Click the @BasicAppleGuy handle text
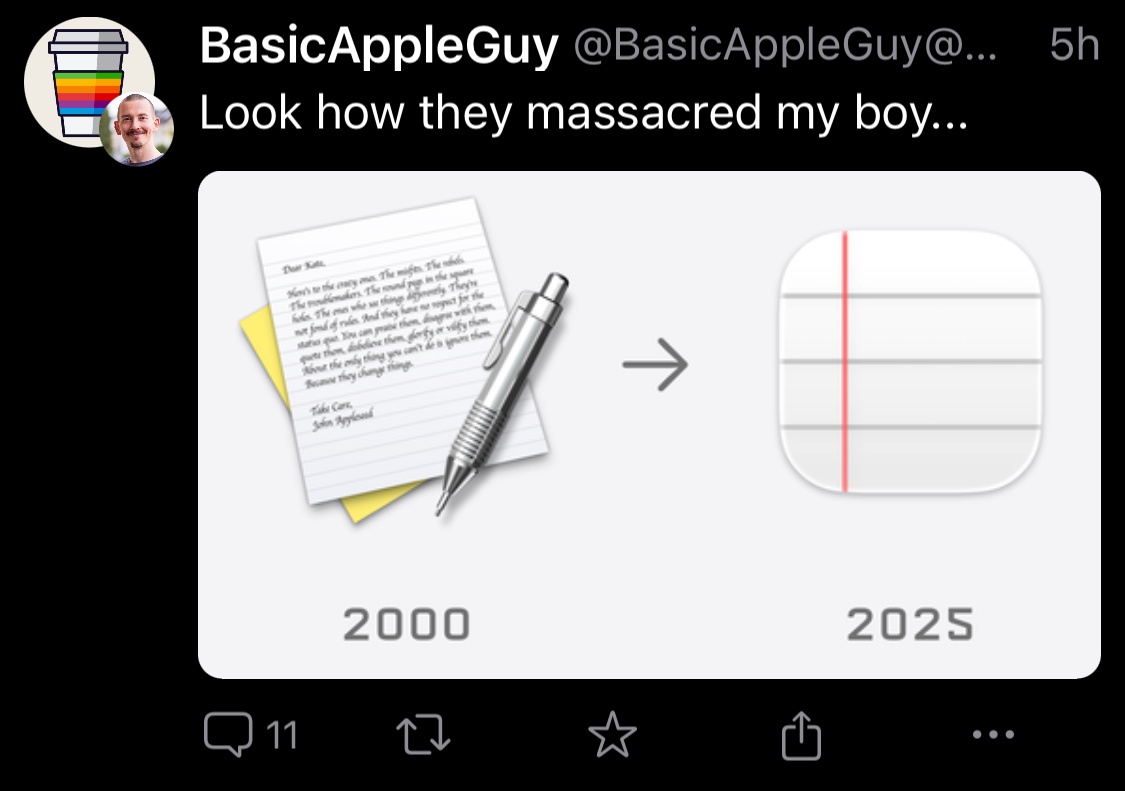The image size is (1125, 791). [x=783, y=46]
